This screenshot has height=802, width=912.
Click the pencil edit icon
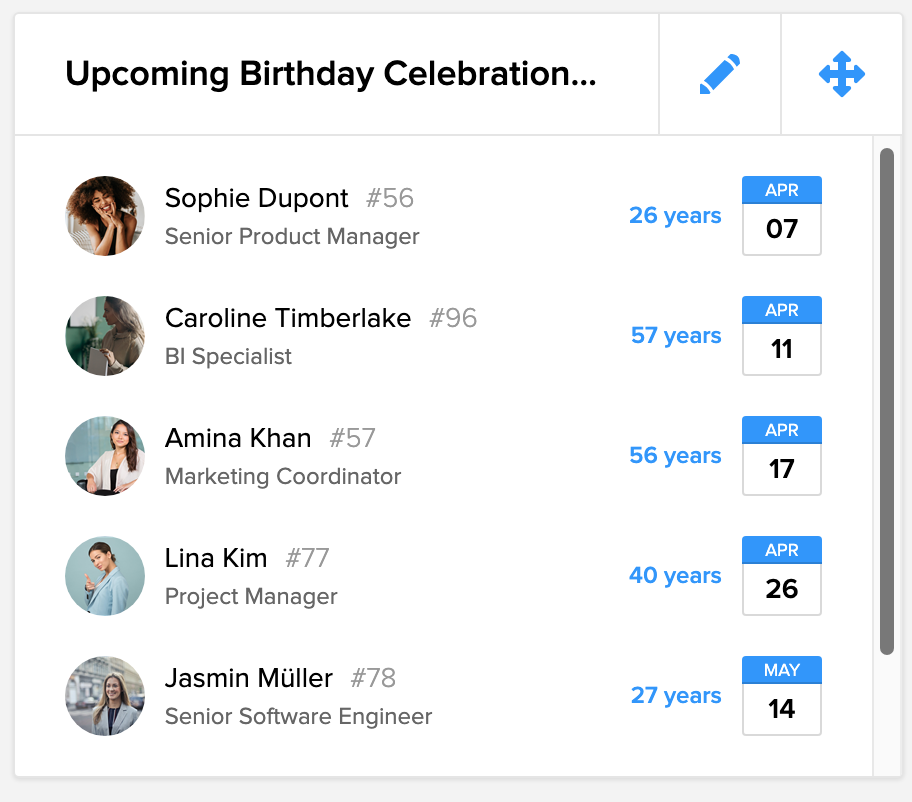coord(720,75)
